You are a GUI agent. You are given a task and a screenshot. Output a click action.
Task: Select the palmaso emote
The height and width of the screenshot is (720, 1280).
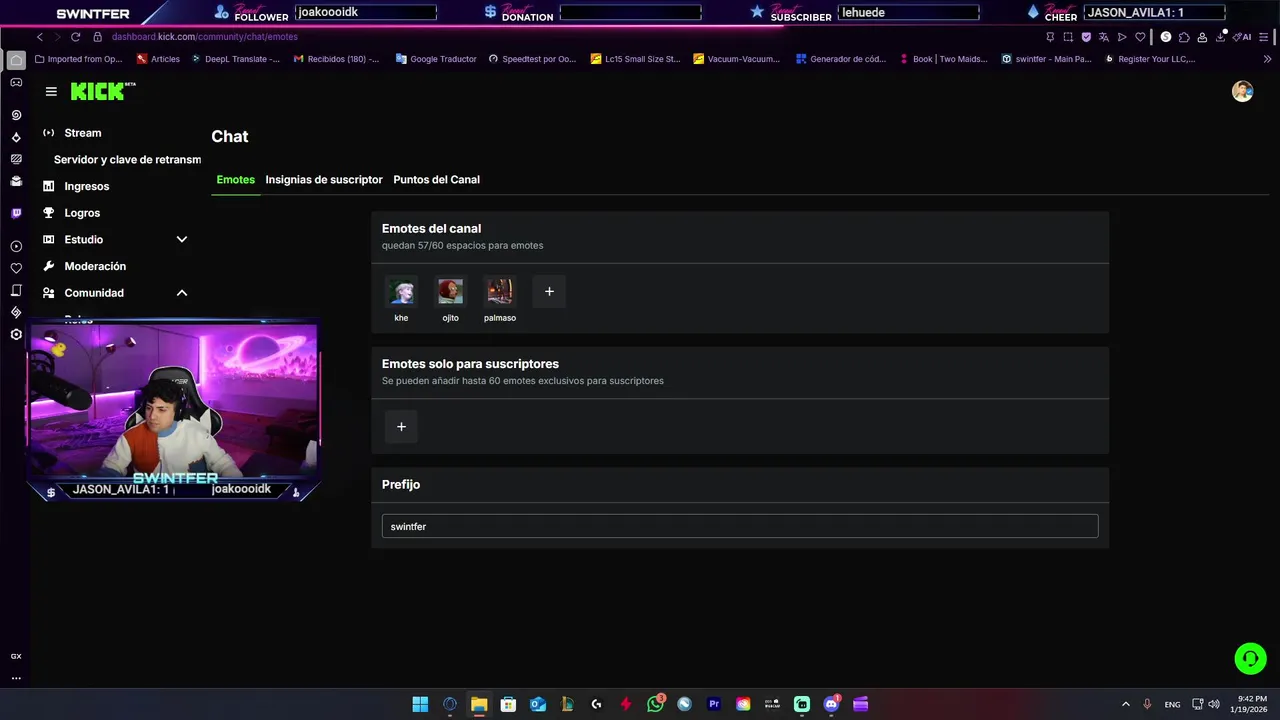500,292
